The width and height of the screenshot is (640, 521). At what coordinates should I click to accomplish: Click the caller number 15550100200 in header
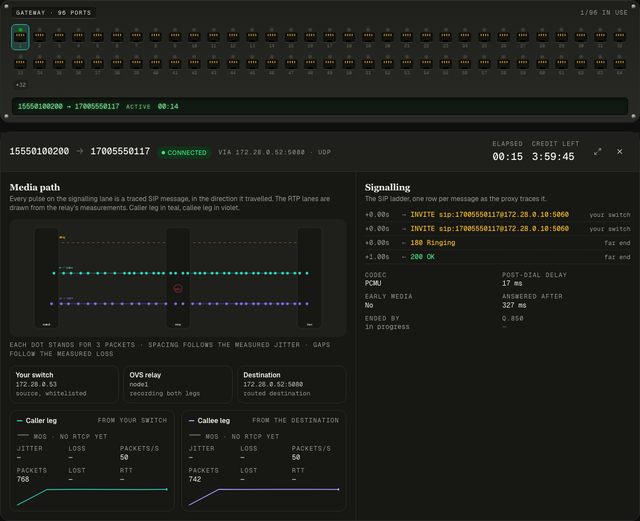coord(39,151)
